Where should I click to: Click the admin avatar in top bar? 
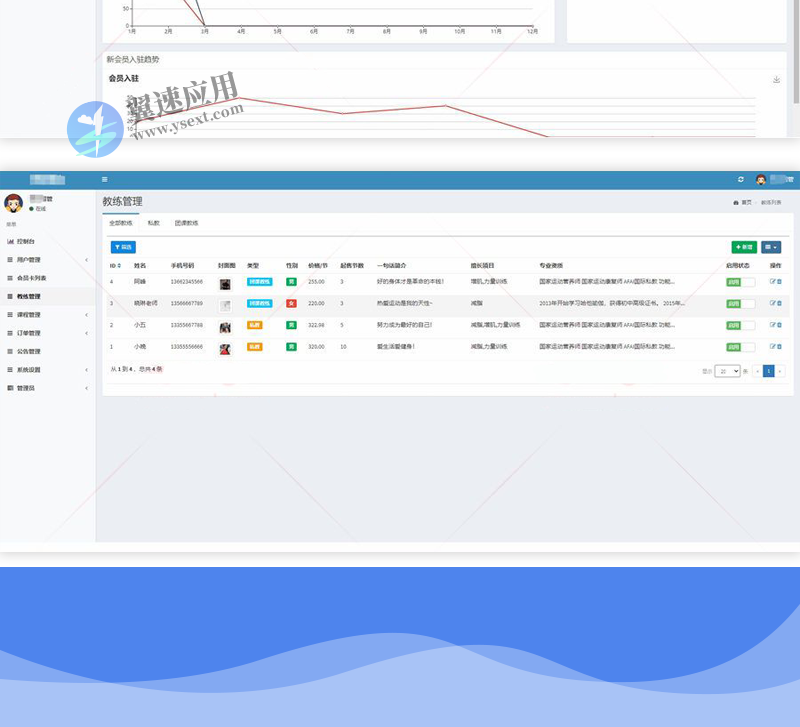[761, 180]
